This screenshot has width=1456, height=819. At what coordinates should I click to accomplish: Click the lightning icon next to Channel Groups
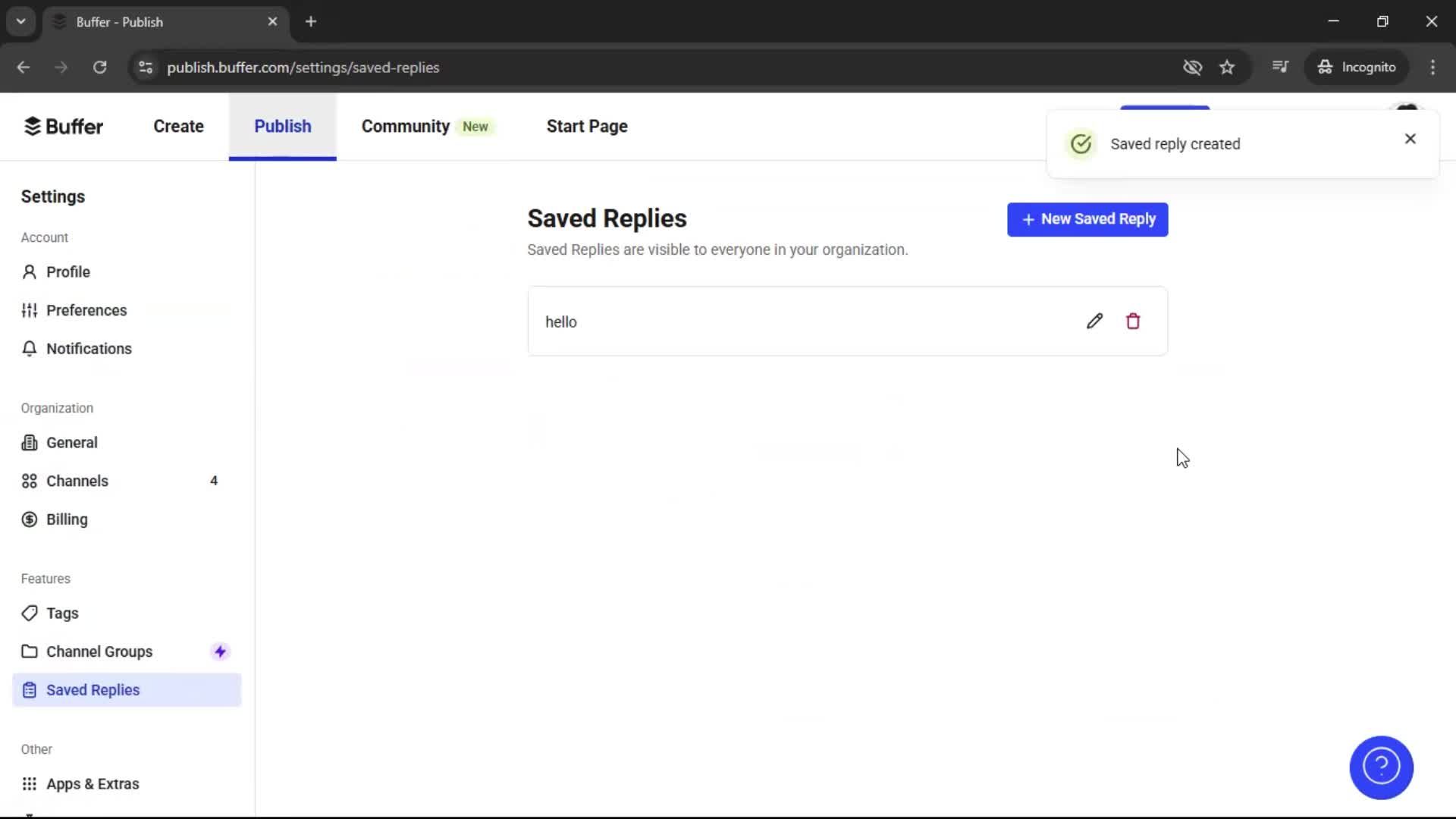pyautogui.click(x=219, y=651)
